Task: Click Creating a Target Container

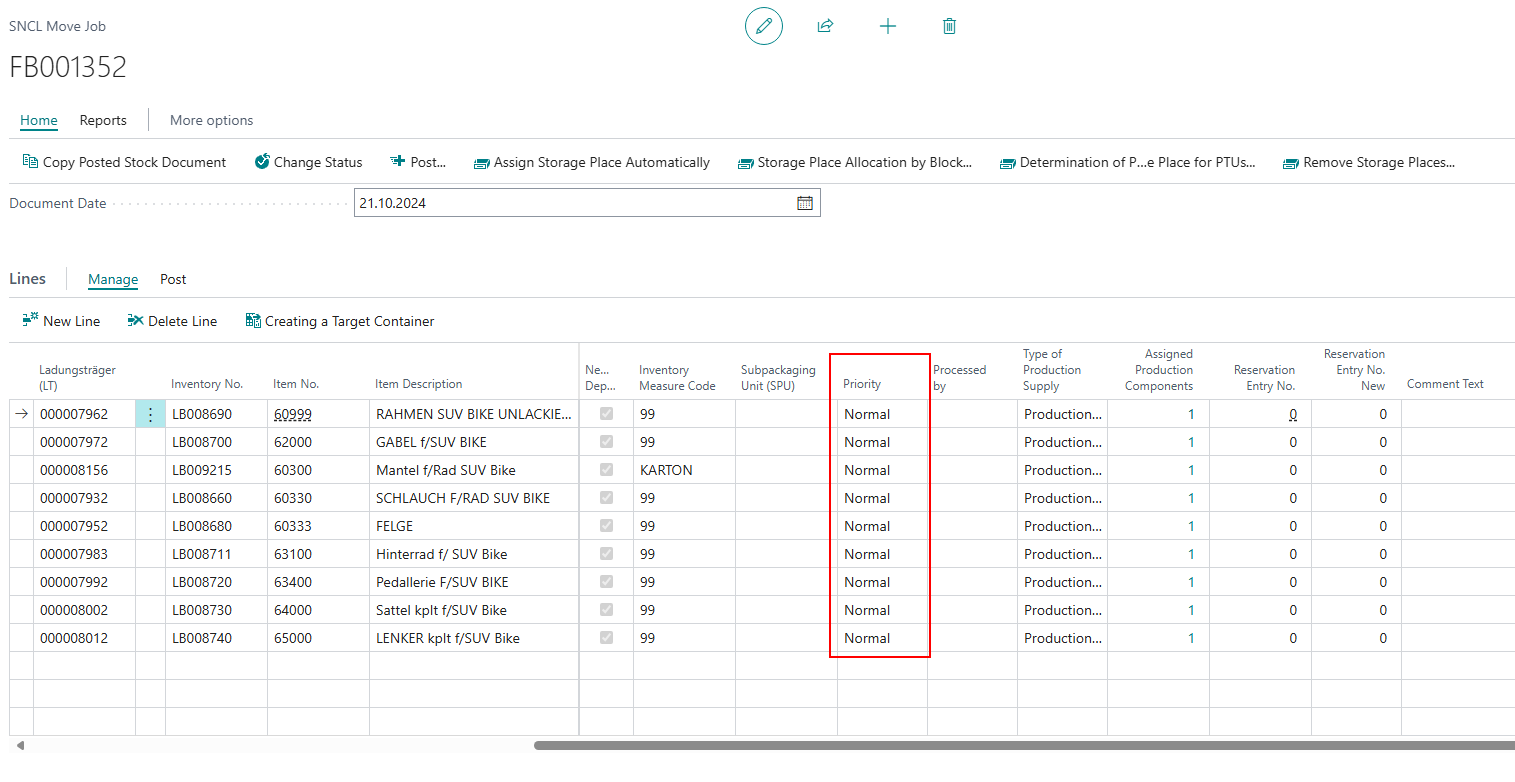Action: [340, 321]
